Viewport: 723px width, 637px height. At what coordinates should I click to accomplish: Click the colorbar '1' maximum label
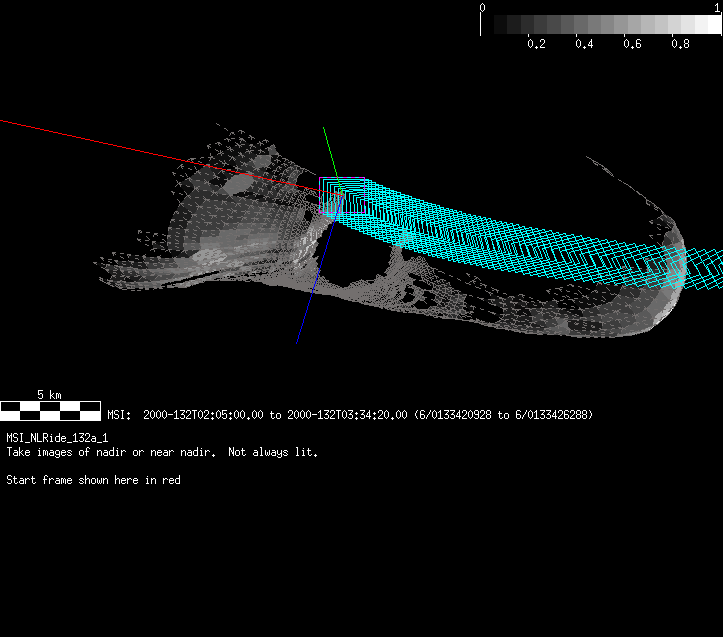tap(717, 7)
